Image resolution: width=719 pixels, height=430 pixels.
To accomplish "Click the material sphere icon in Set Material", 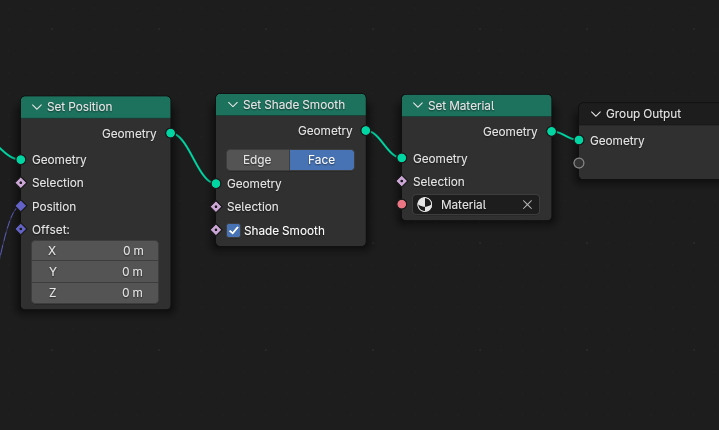I will pos(425,204).
